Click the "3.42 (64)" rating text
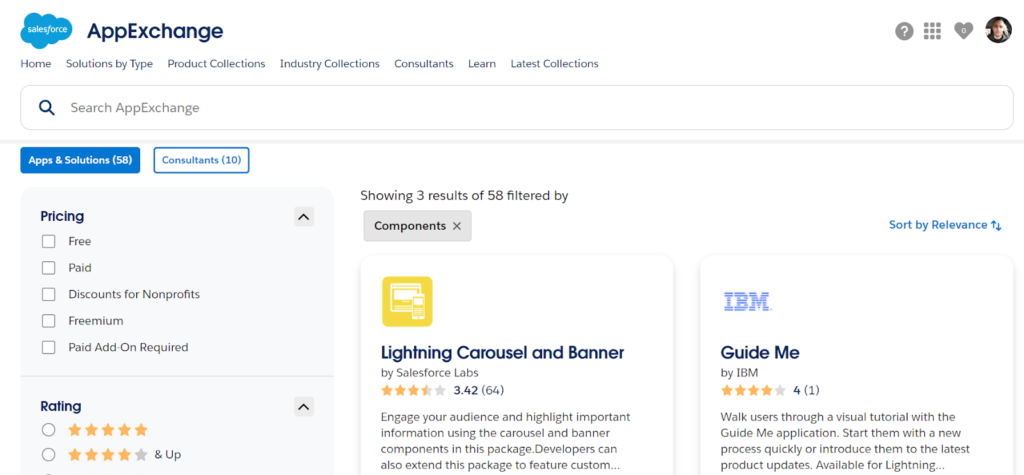This screenshot has width=1024, height=475. click(x=479, y=391)
